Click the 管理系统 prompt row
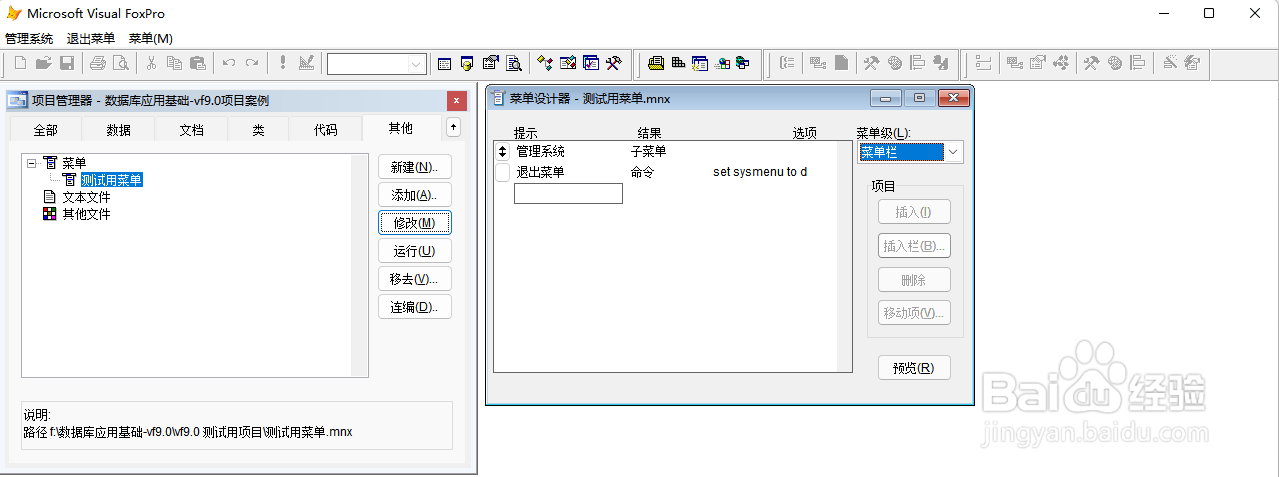The image size is (1279, 477). point(540,151)
